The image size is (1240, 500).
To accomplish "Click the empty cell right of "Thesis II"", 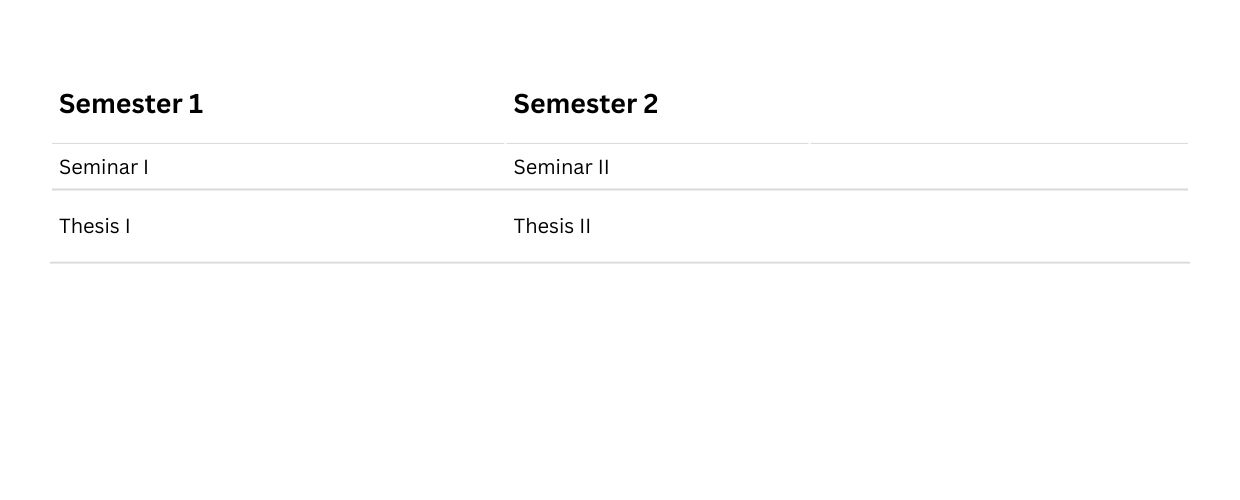I will tap(999, 226).
